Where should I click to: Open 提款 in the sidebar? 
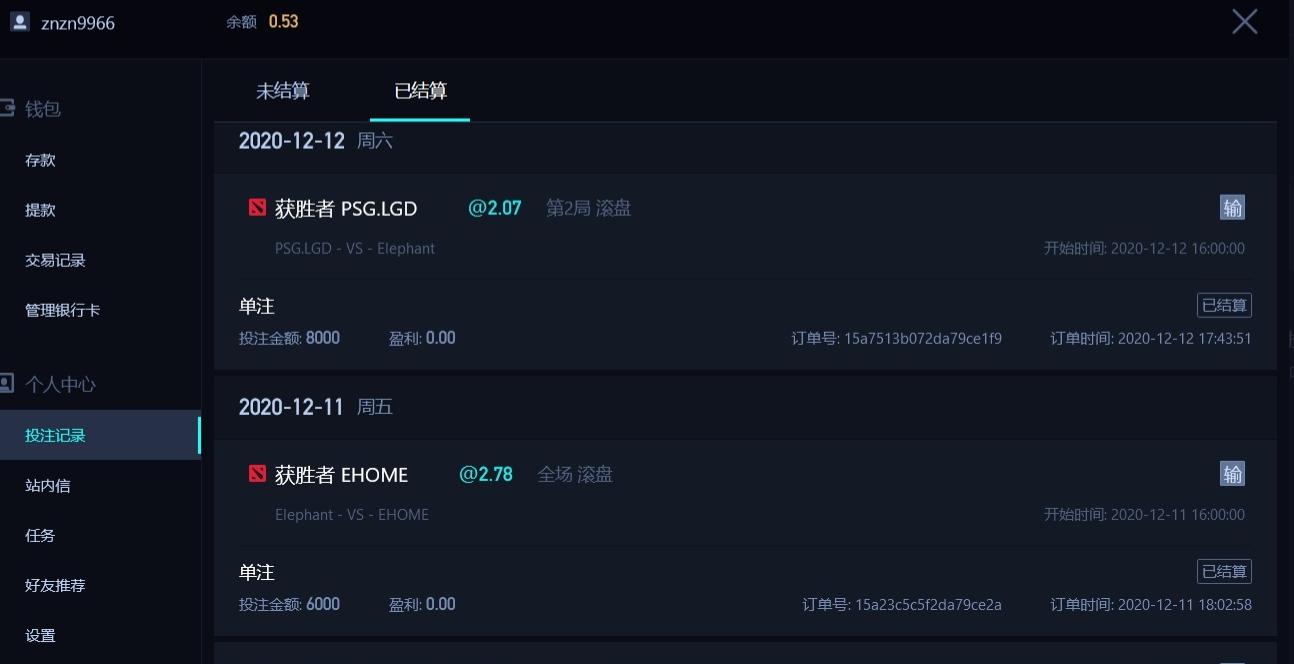(42, 210)
